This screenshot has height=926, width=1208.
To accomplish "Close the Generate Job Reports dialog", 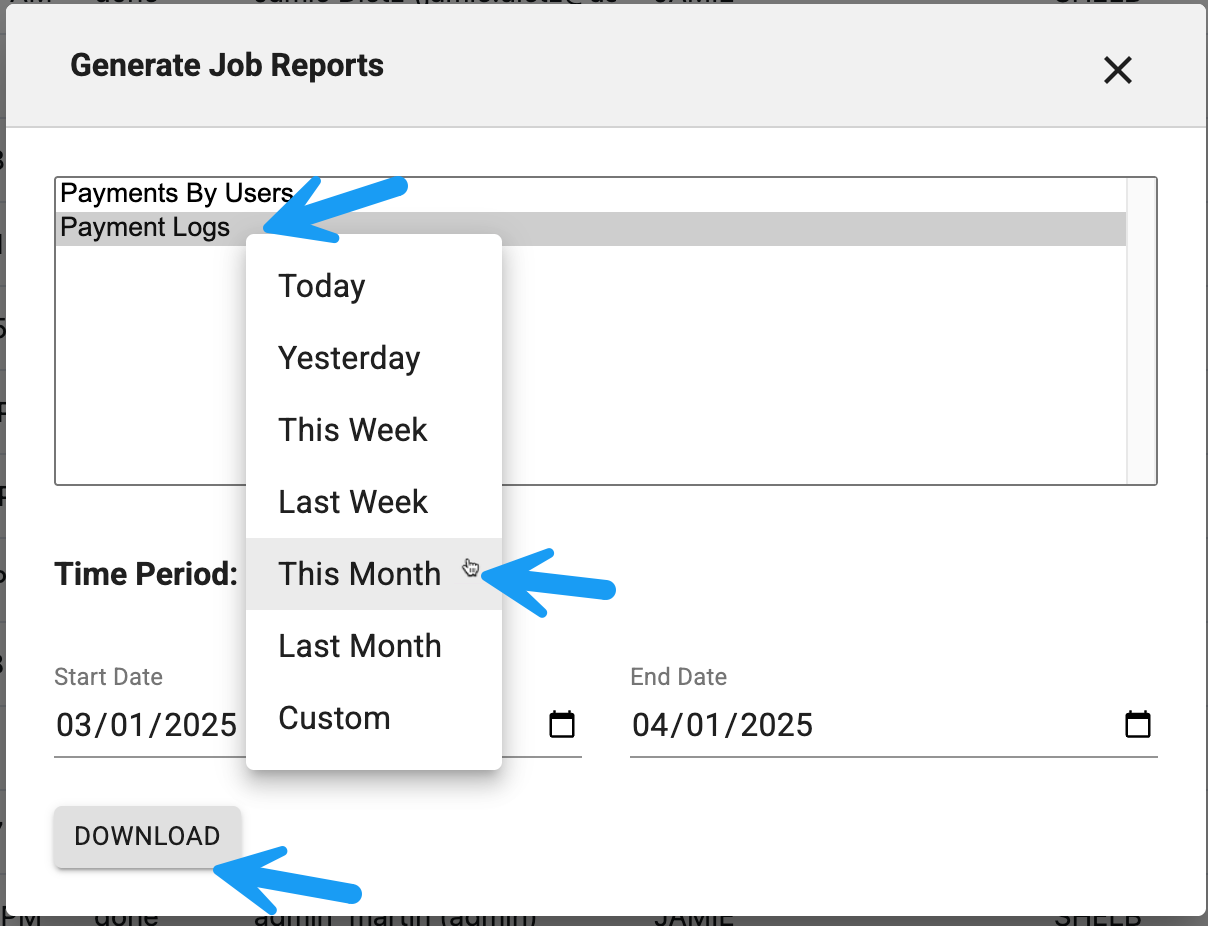I will click(1117, 70).
